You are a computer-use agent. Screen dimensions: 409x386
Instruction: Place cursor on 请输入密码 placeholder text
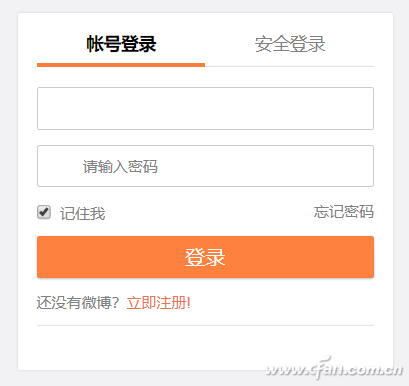click(x=120, y=166)
